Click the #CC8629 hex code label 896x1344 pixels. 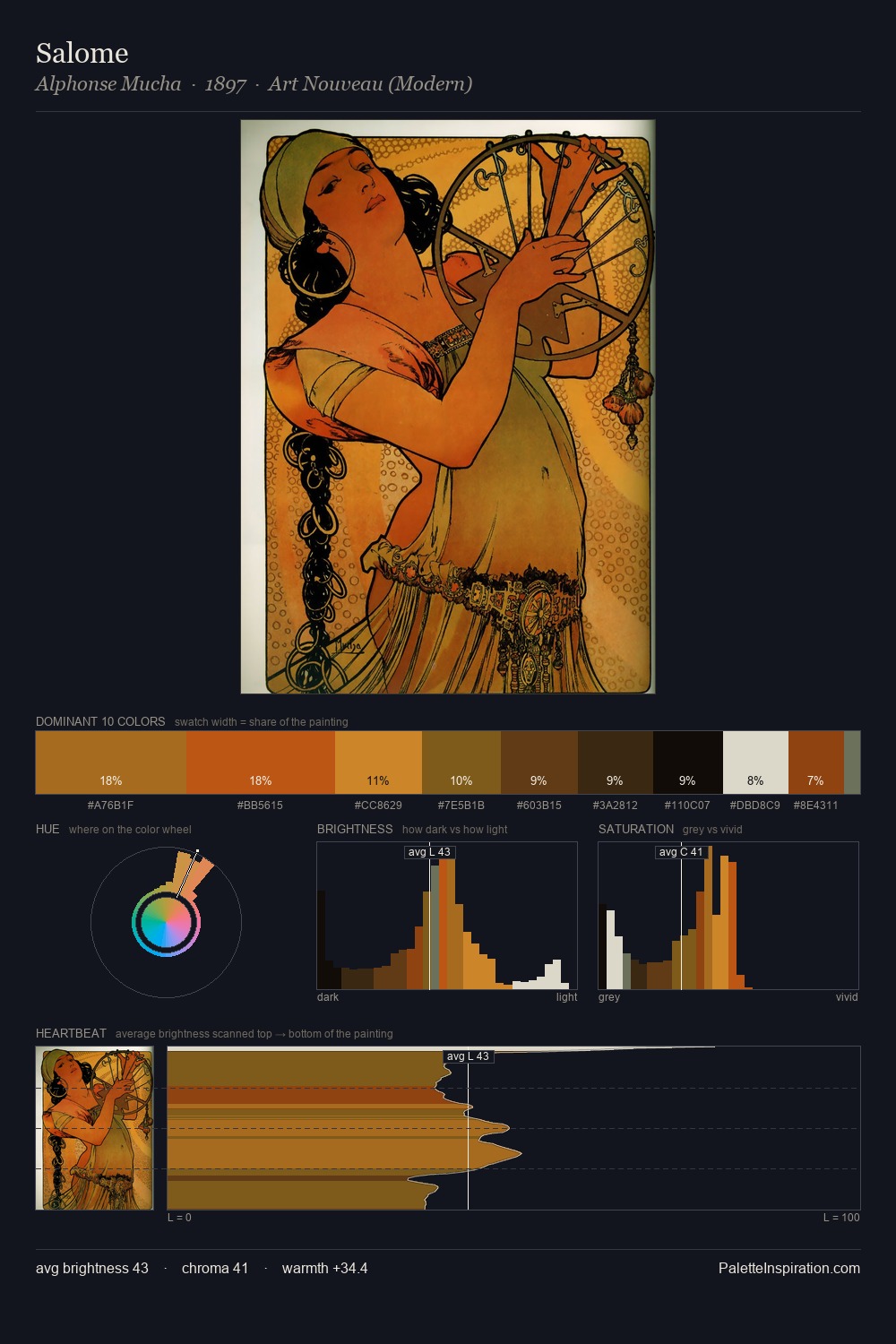pyautogui.click(x=378, y=806)
